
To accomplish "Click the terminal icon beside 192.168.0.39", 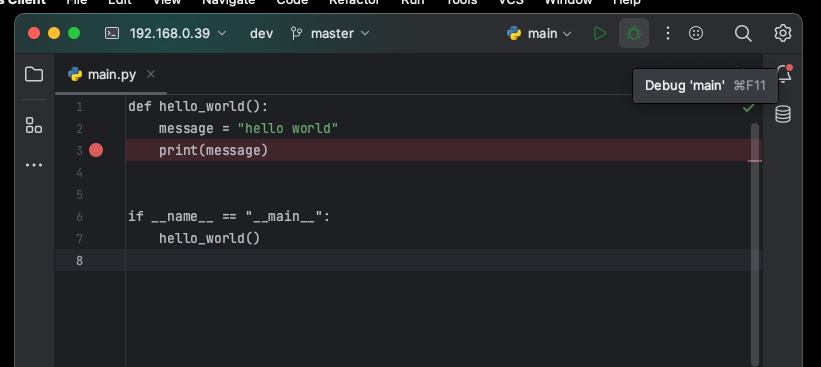I will click(112, 34).
